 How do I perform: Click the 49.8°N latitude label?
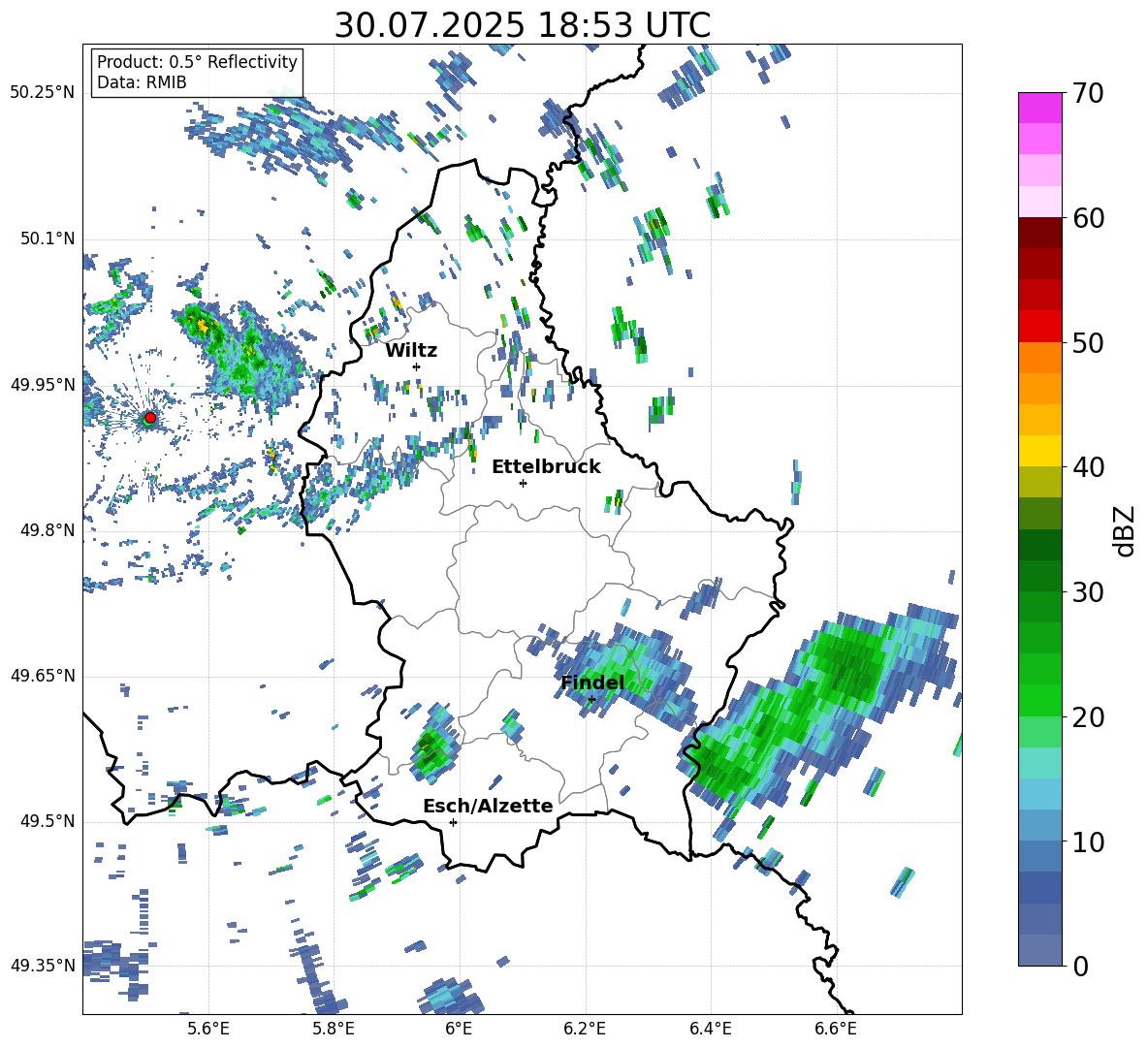point(47,530)
